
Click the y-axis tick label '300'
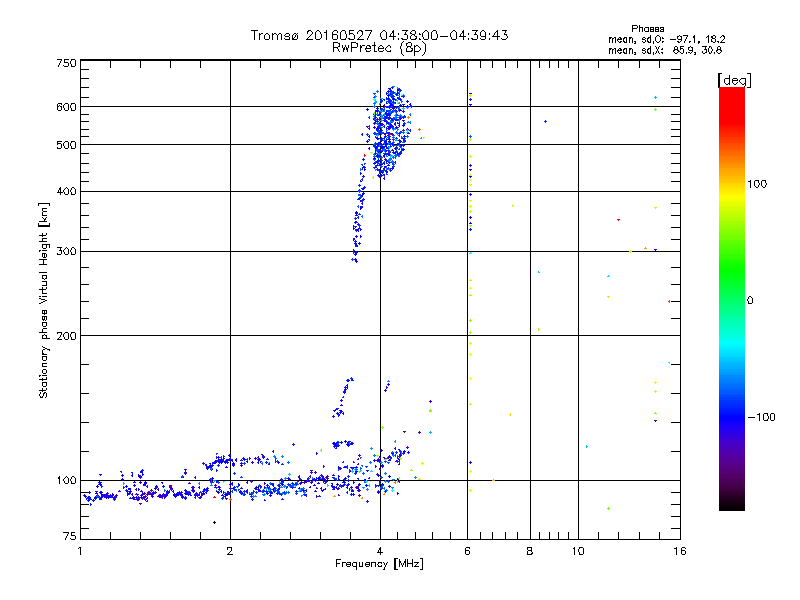[66, 252]
